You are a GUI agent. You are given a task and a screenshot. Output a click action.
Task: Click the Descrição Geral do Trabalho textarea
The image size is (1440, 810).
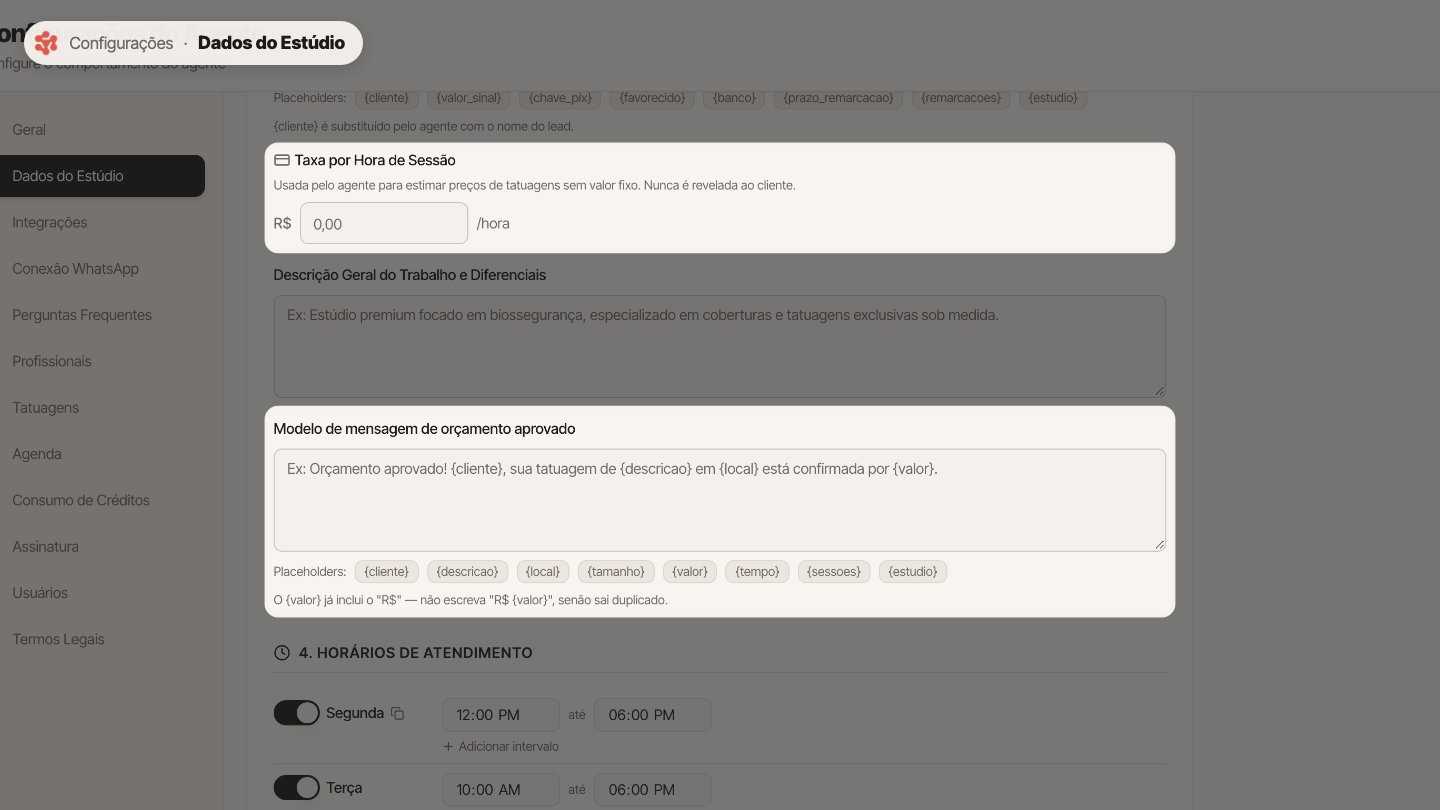pyautogui.click(x=720, y=346)
